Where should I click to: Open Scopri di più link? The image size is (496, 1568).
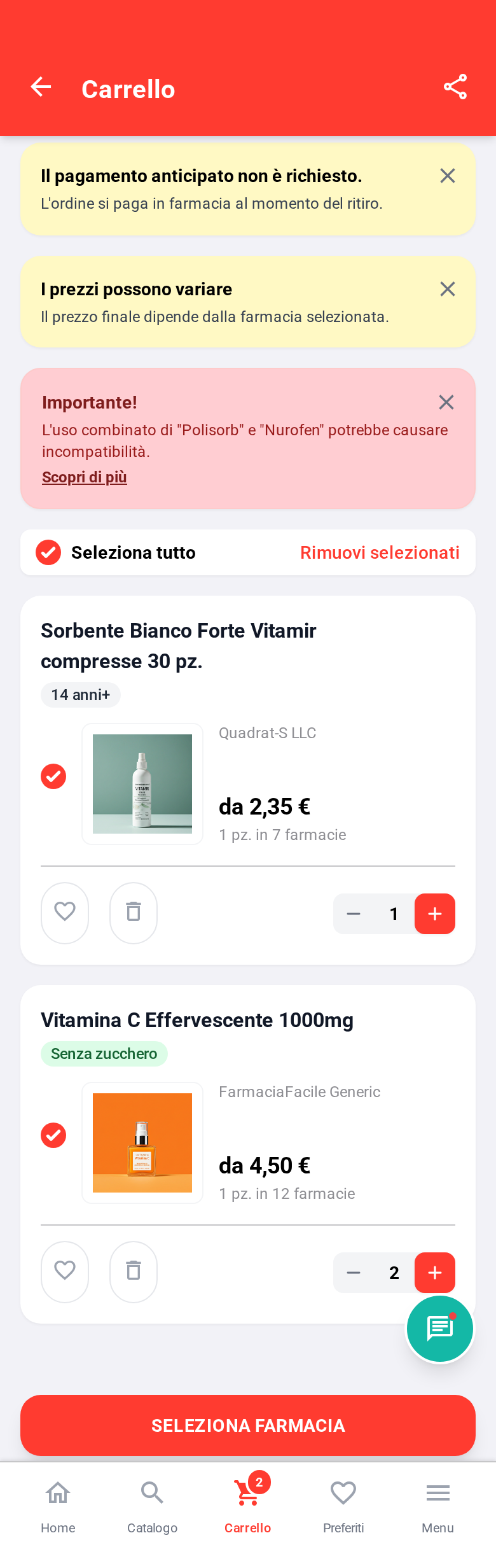tap(85, 477)
